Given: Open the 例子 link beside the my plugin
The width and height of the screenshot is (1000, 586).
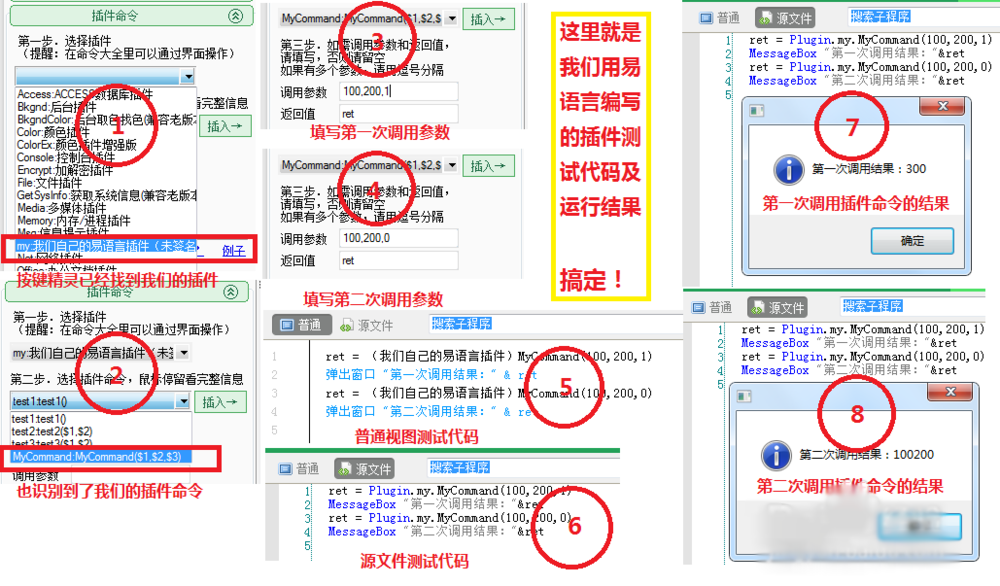Looking at the screenshot, I should 233,251.
